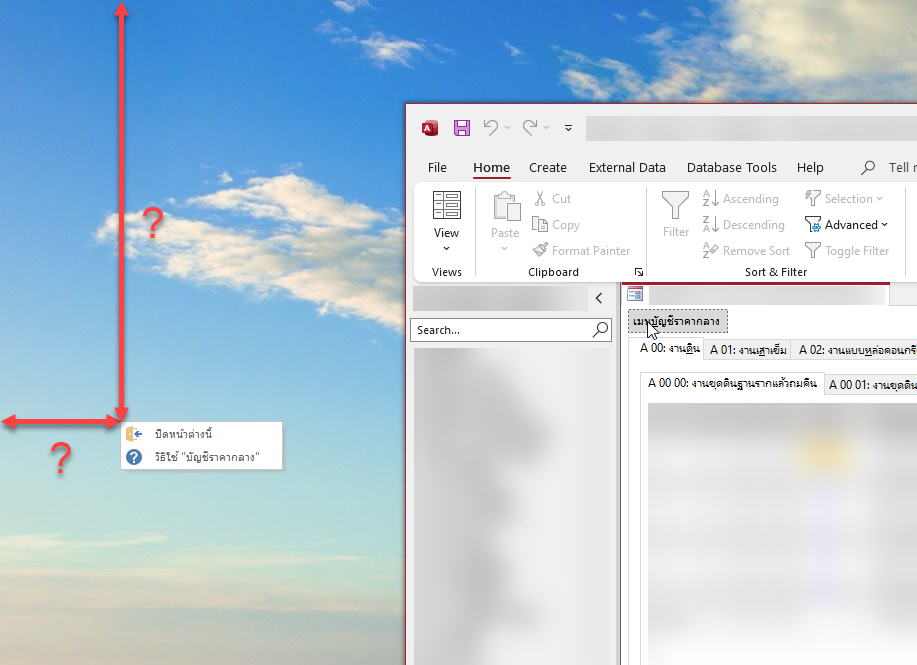
Task: Open the Help ribbon tab
Action: click(x=810, y=168)
